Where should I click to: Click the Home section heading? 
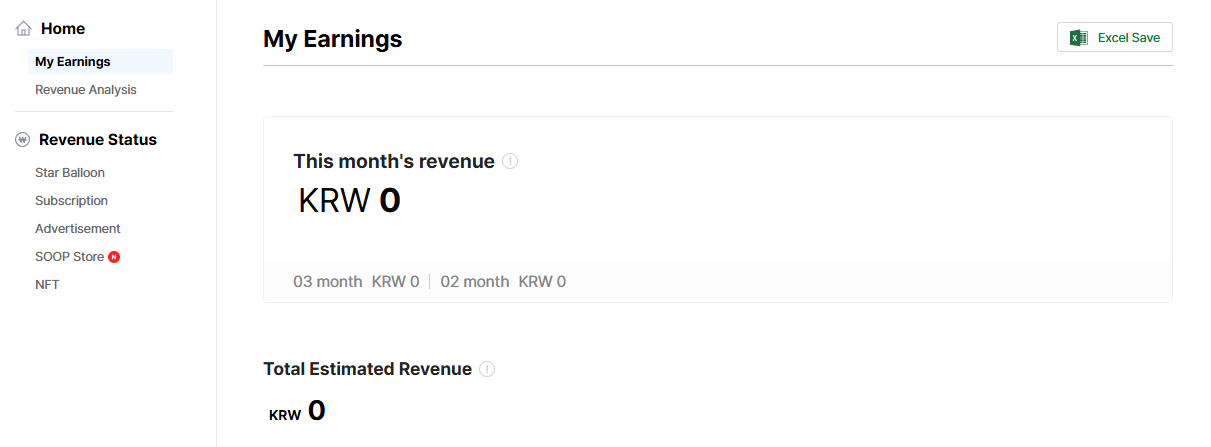(63, 29)
